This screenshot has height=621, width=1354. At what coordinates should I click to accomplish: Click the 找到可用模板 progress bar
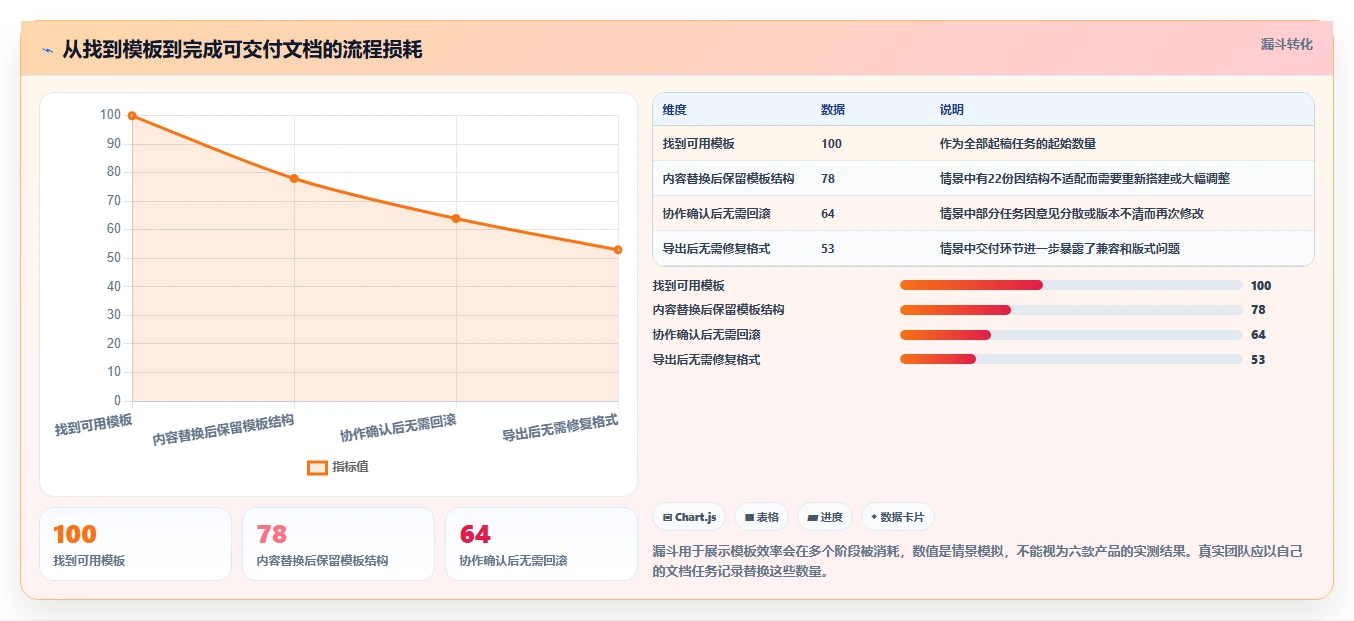click(1071, 285)
